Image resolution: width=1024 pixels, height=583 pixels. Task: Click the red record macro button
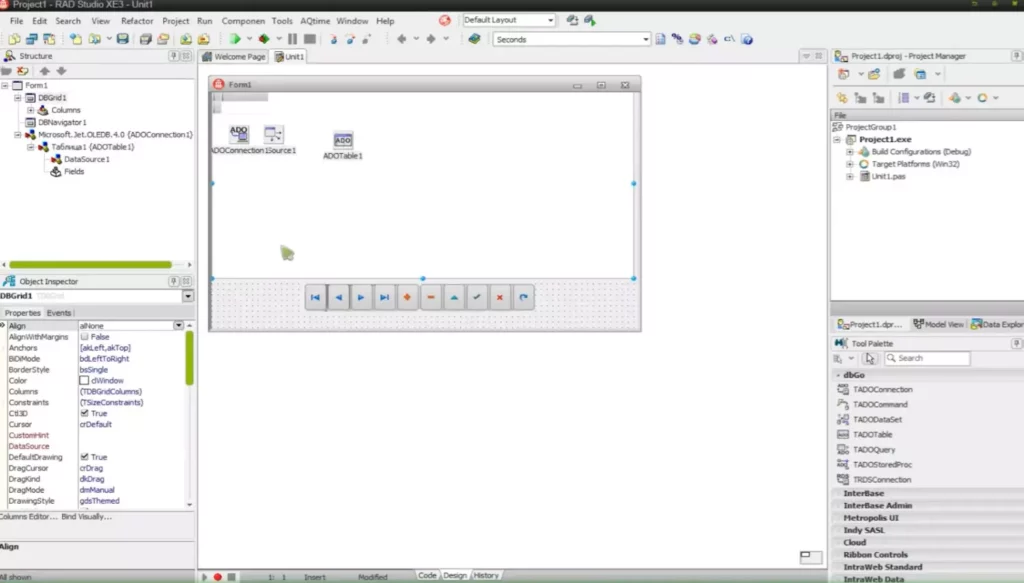[x=217, y=577]
